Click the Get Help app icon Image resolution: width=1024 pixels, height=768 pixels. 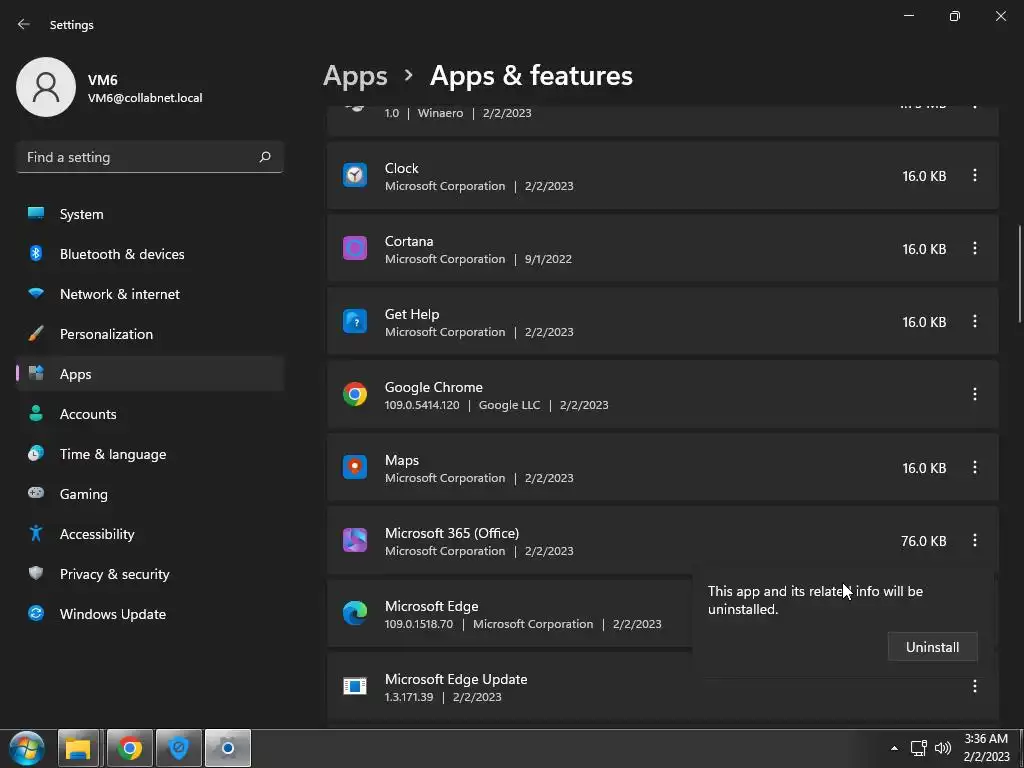tap(355, 321)
